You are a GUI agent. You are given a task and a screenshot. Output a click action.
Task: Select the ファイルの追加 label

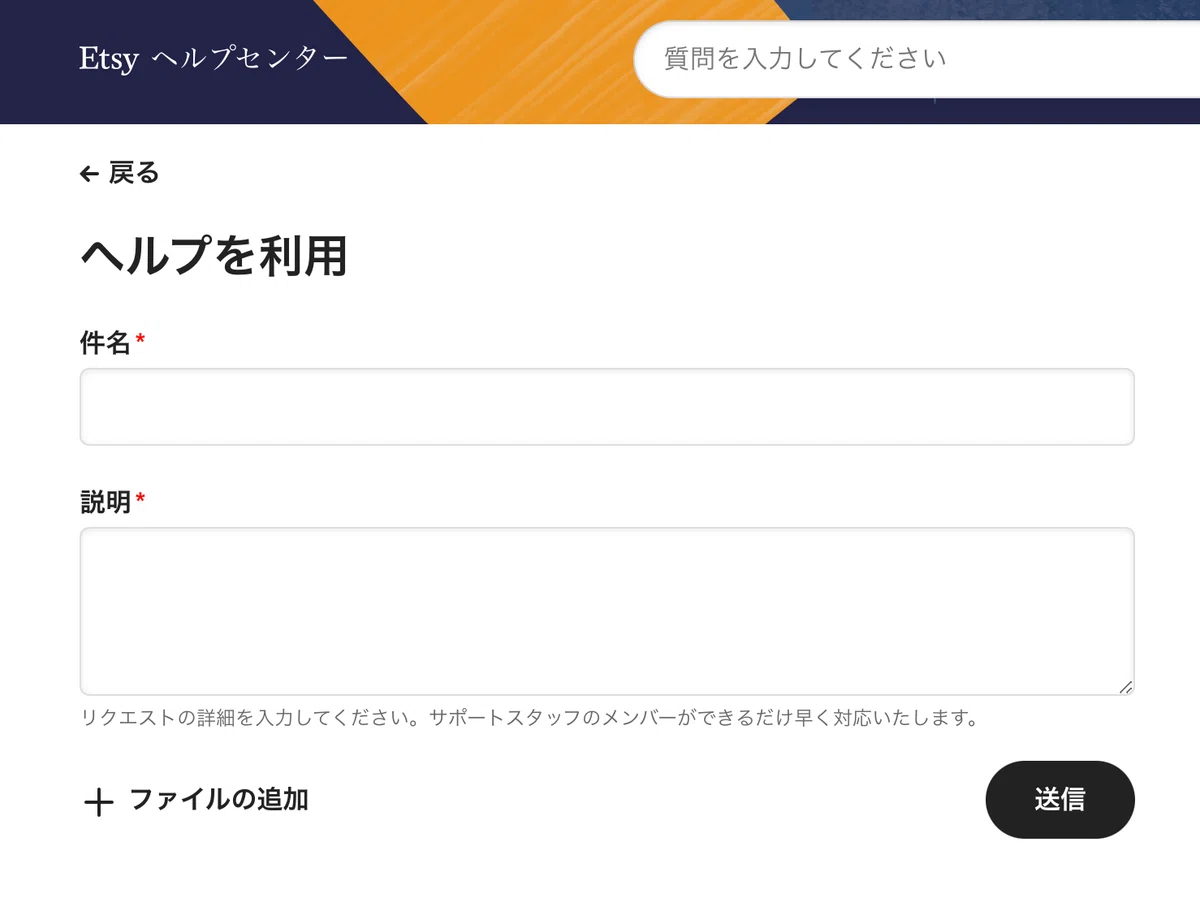(x=219, y=800)
